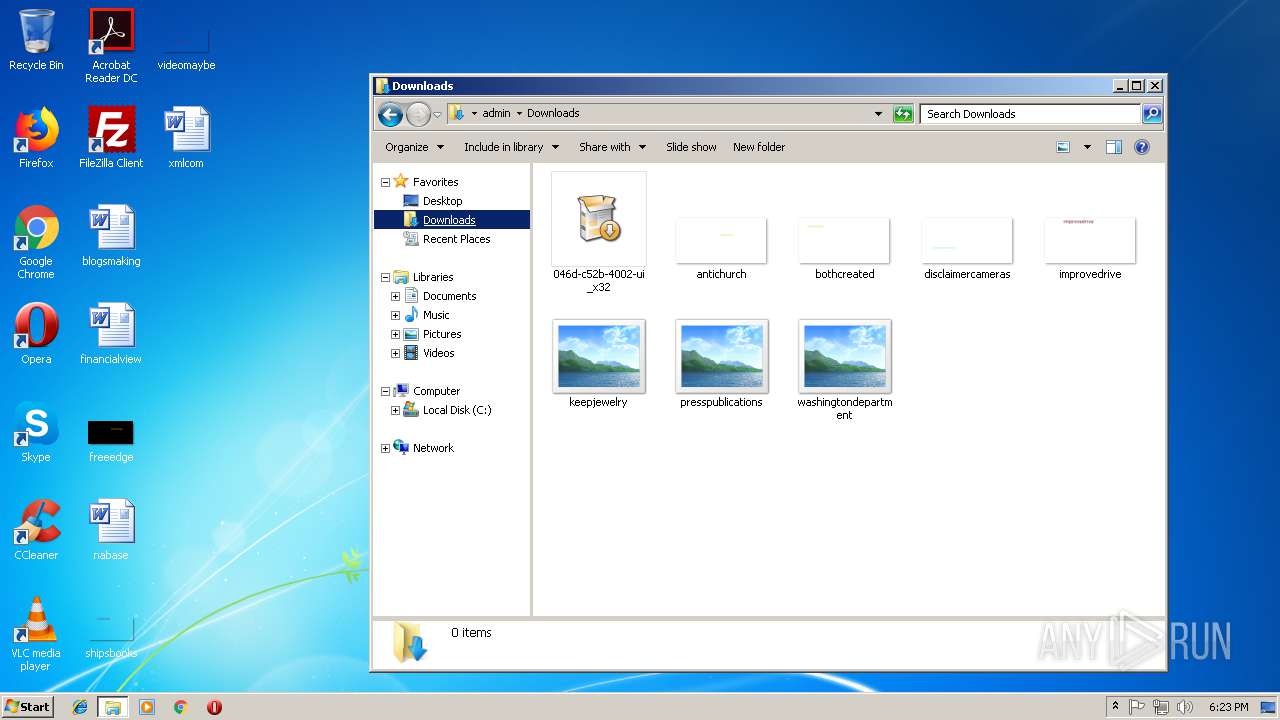
Task: Open Windows Media Player from taskbar
Action: click(147, 707)
